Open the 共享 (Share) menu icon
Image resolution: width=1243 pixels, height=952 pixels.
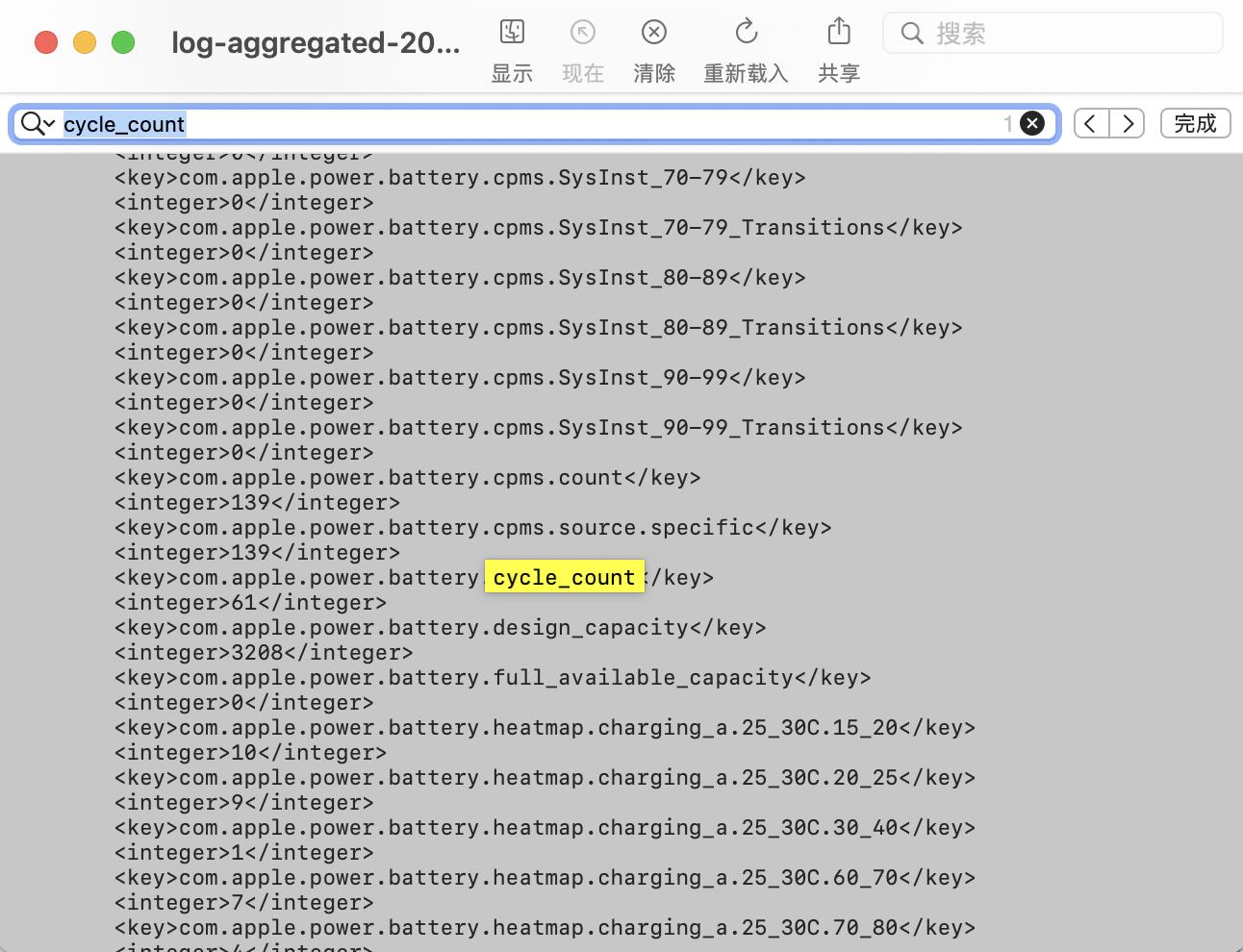click(x=838, y=32)
